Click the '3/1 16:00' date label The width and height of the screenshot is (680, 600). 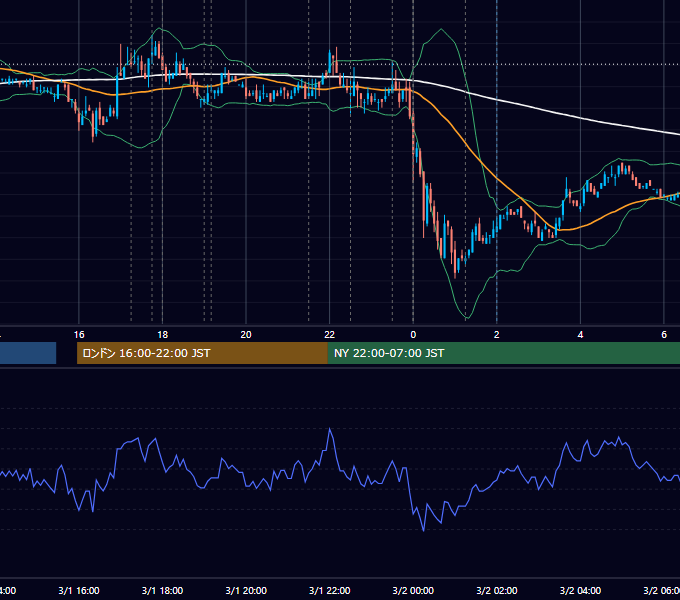[x=79, y=590]
